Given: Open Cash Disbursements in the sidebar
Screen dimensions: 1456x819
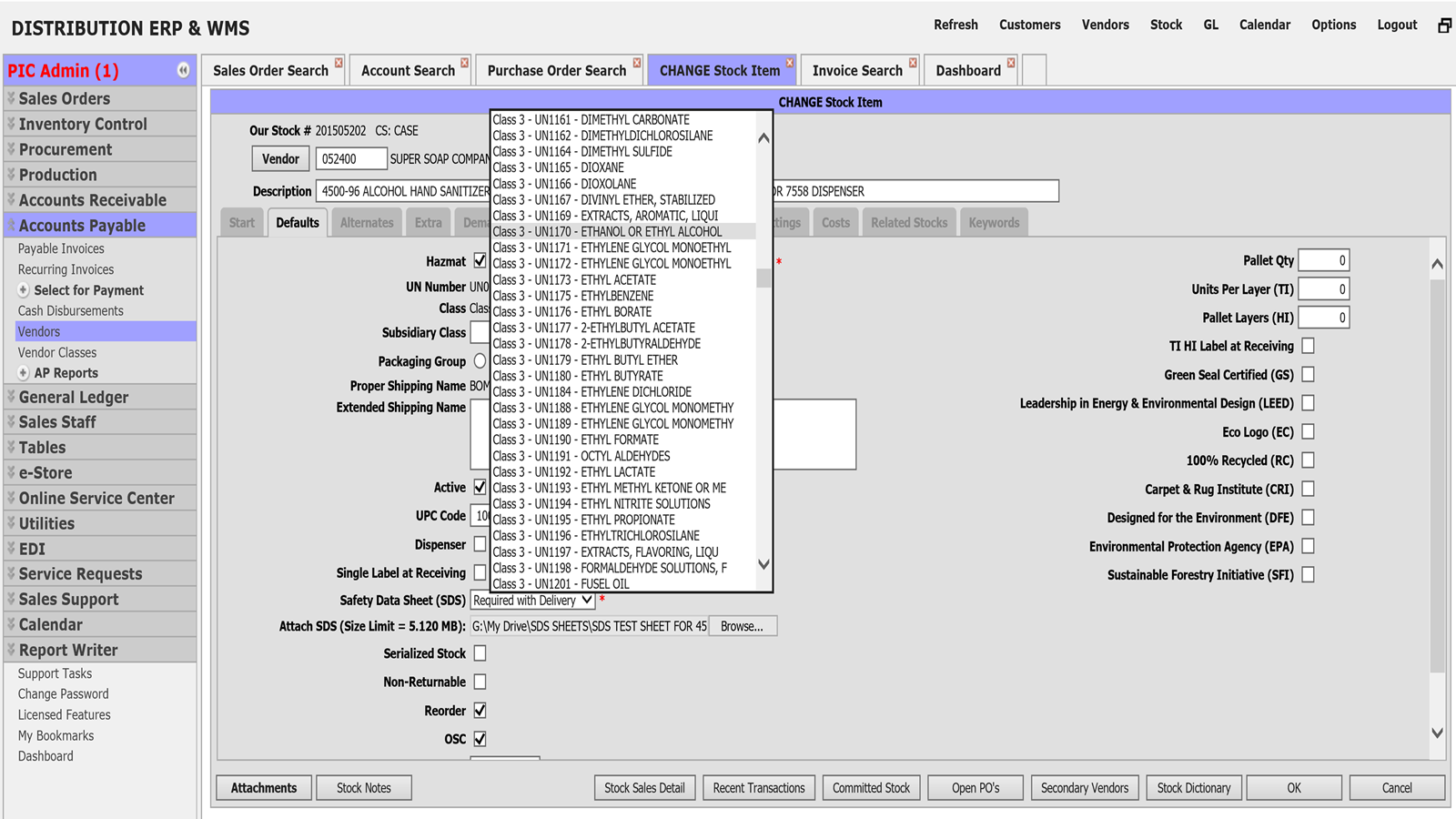Looking at the screenshot, I should pyautogui.click(x=71, y=310).
